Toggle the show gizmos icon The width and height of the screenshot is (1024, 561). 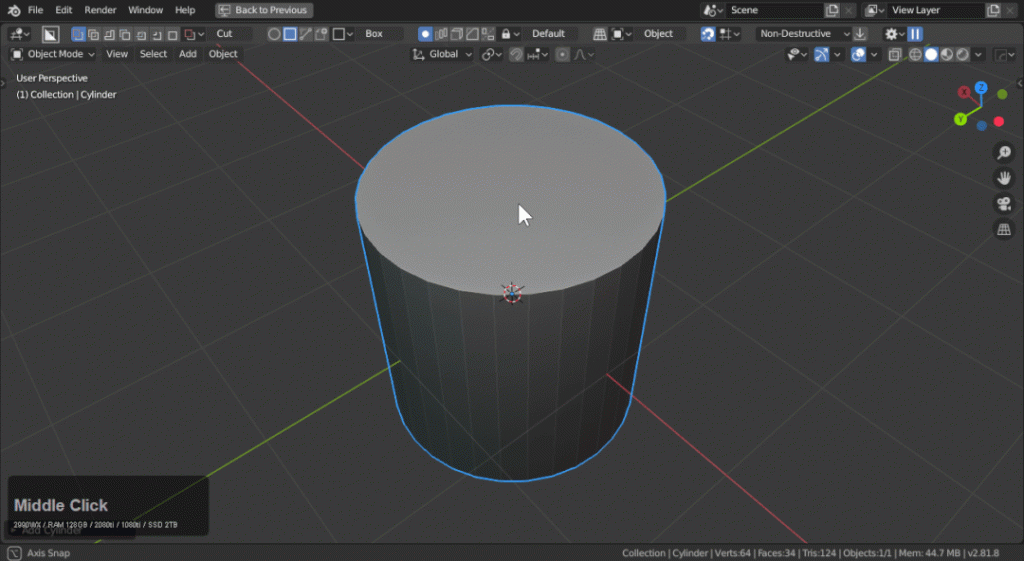(x=822, y=54)
